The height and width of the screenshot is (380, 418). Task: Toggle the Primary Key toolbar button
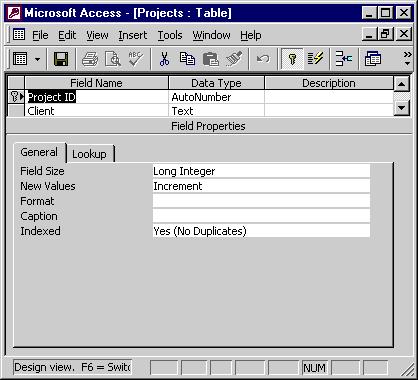(x=292, y=59)
